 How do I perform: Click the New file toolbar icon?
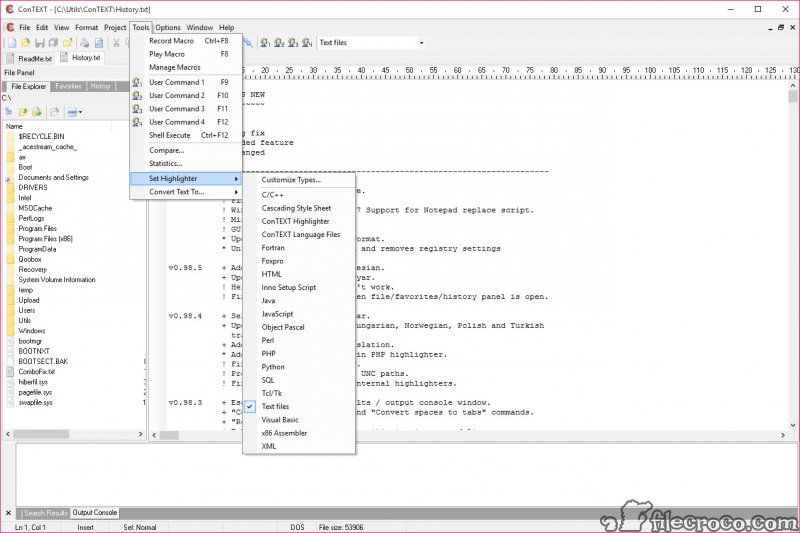(x=12, y=43)
